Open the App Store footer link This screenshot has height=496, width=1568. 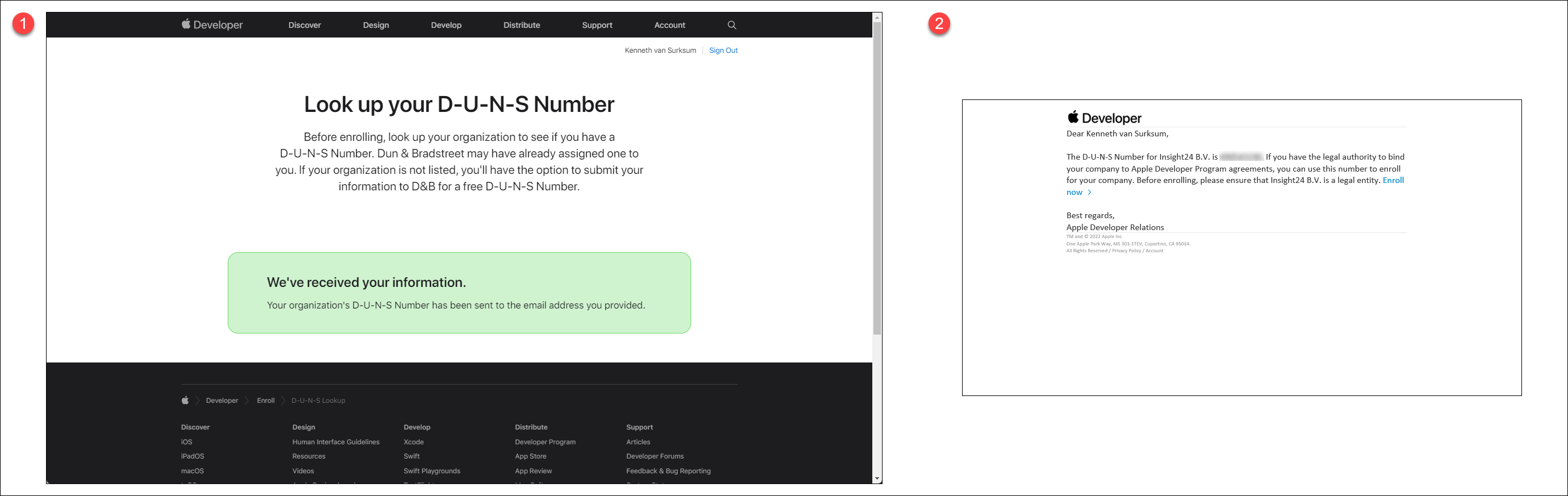coord(531,456)
